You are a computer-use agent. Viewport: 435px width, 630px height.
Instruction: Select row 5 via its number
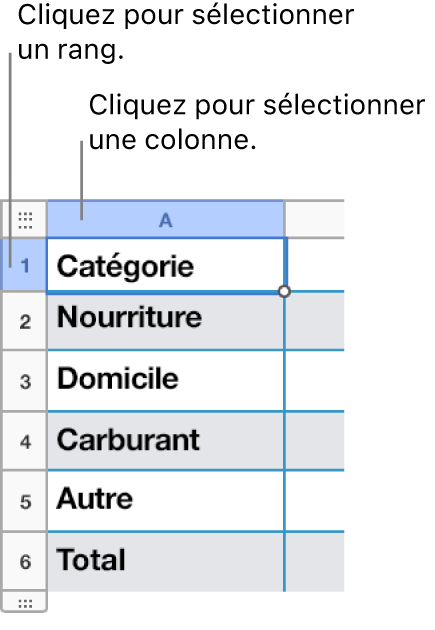point(25,501)
